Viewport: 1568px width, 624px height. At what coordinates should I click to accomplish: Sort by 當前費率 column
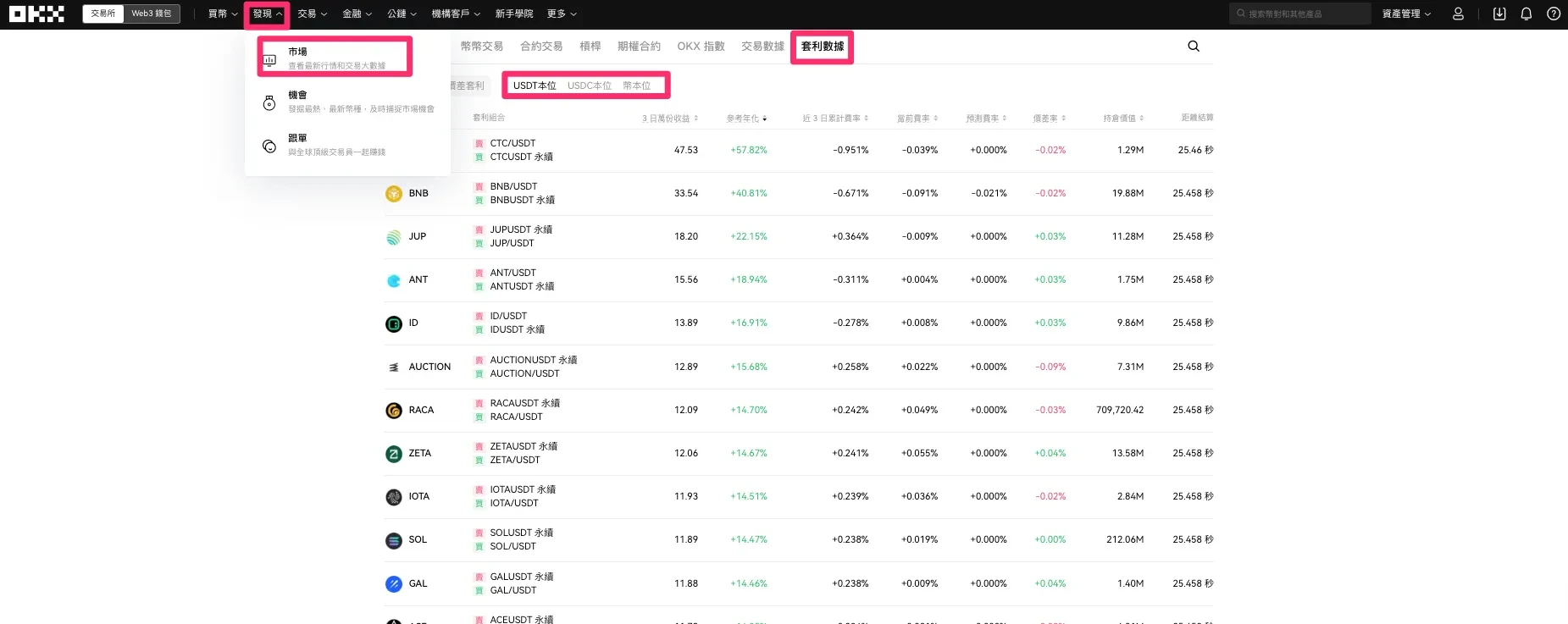(917, 119)
